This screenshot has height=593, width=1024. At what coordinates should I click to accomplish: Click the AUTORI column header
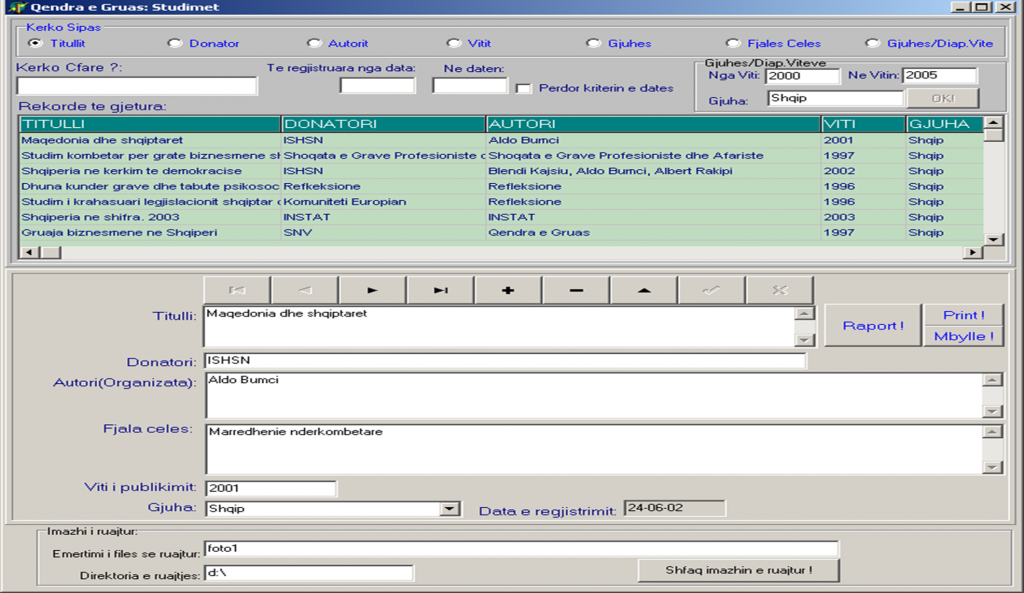click(654, 124)
